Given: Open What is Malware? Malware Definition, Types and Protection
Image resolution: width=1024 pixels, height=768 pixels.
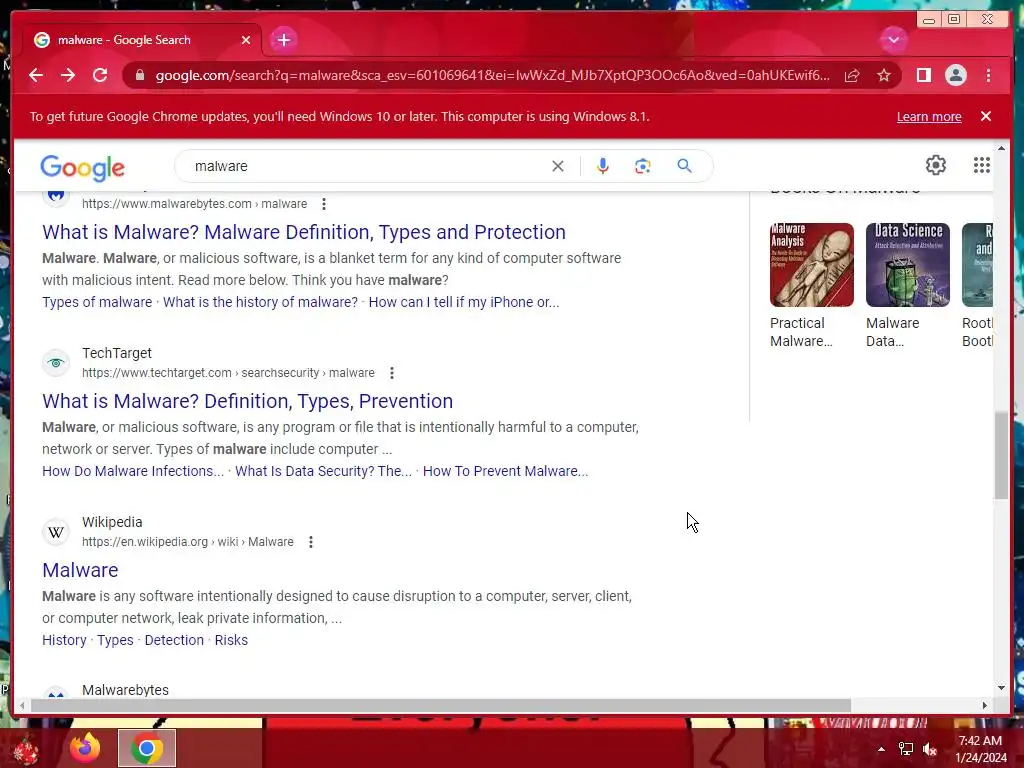Looking at the screenshot, I should (x=304, y=232).
